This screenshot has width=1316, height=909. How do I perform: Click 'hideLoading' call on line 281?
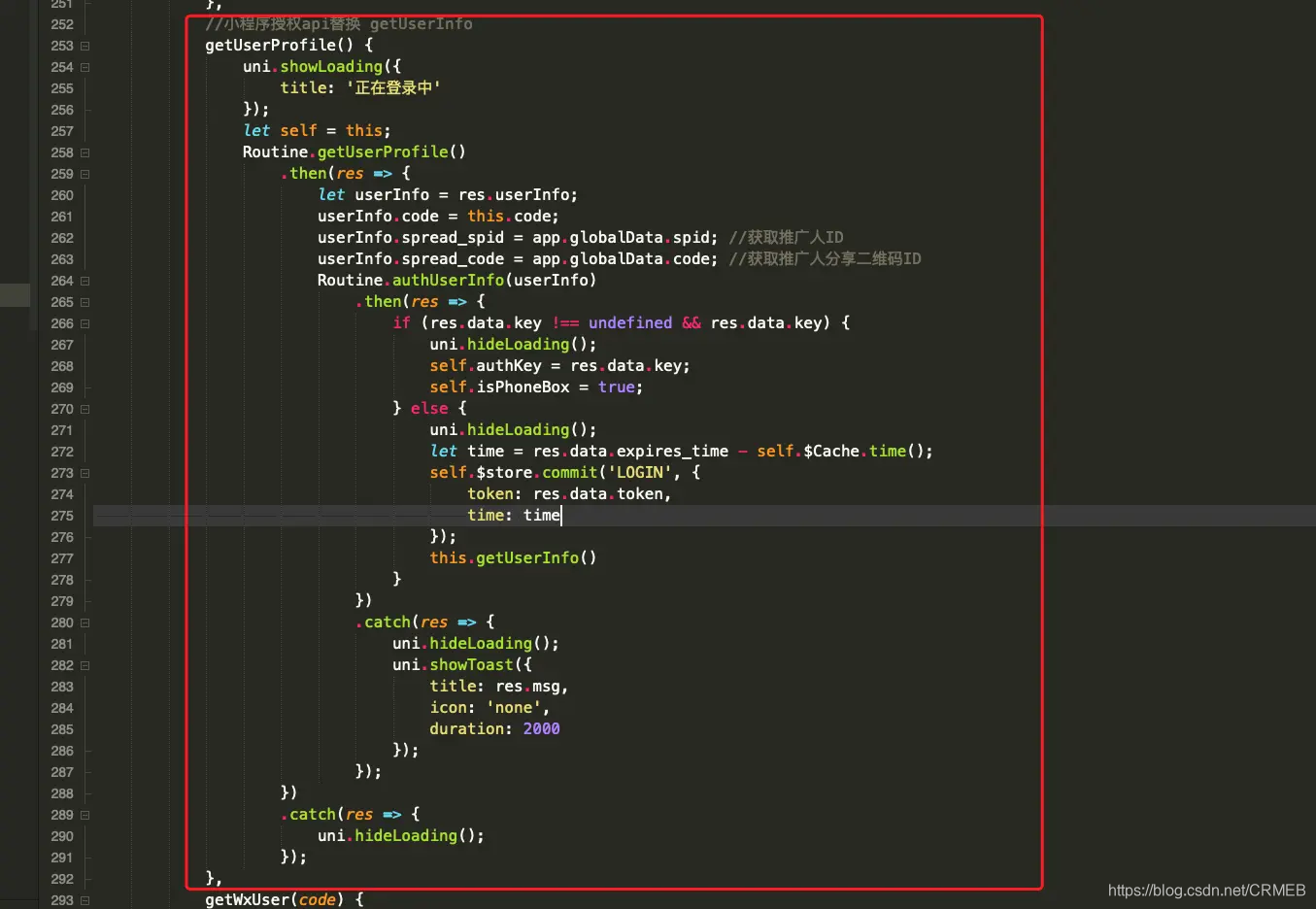click(x=481, y=643)
